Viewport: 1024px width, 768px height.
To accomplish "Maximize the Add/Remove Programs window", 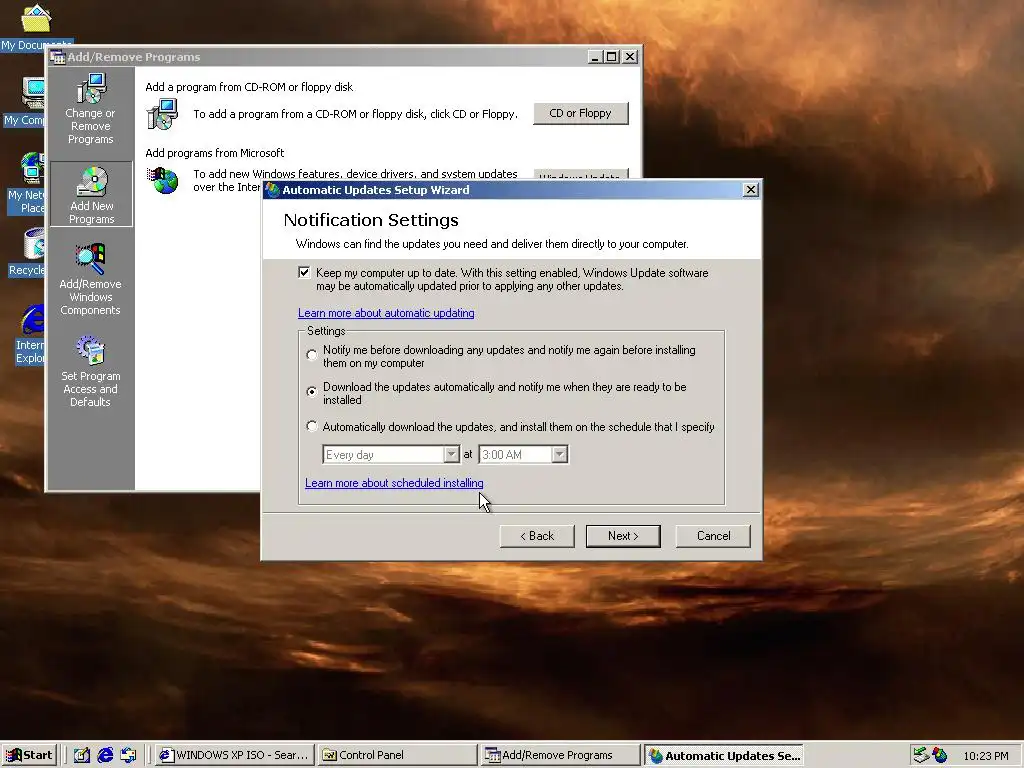I will (x=612, y=57).
